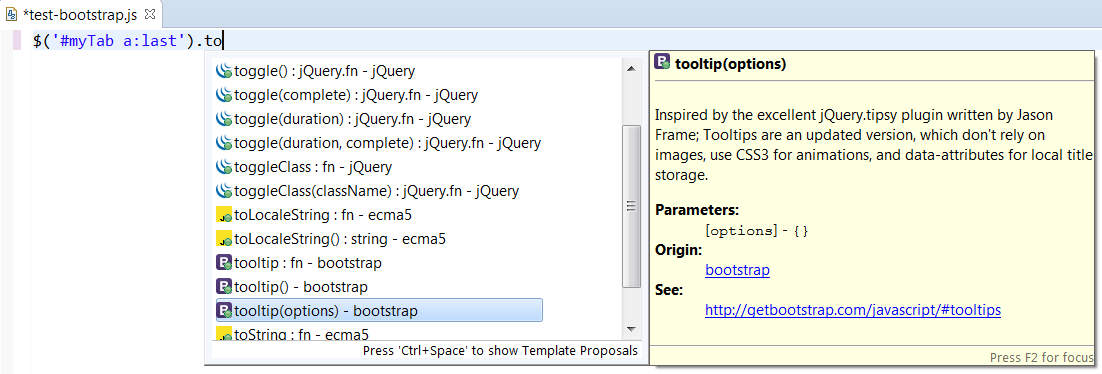Click JS icon beside toLocaleString : fn

(x=224, y=214)
